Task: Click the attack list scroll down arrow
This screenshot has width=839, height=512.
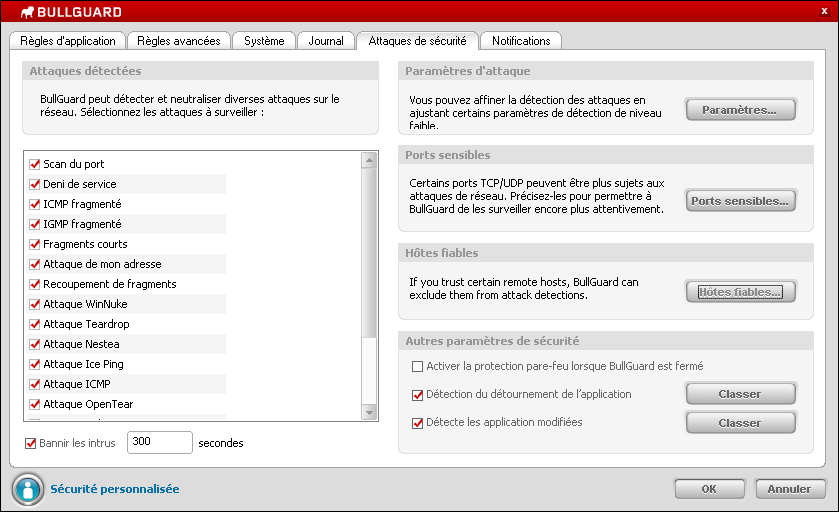Action: [369, 412]
